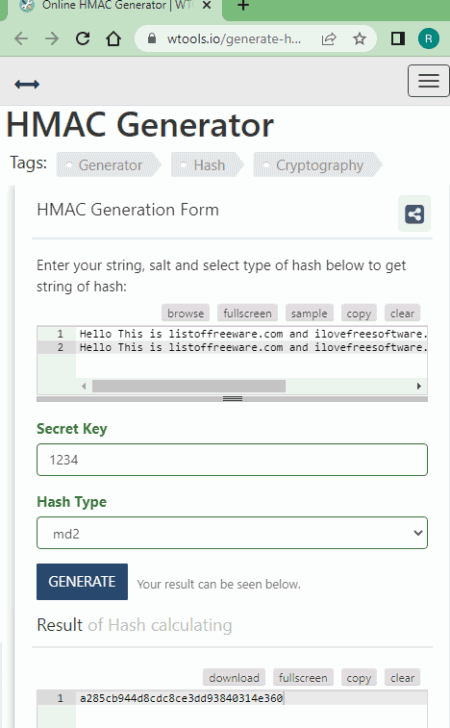Open the browser side panel icon
Image resolution: width=450 pixels, height=728 pixels.
398,39
